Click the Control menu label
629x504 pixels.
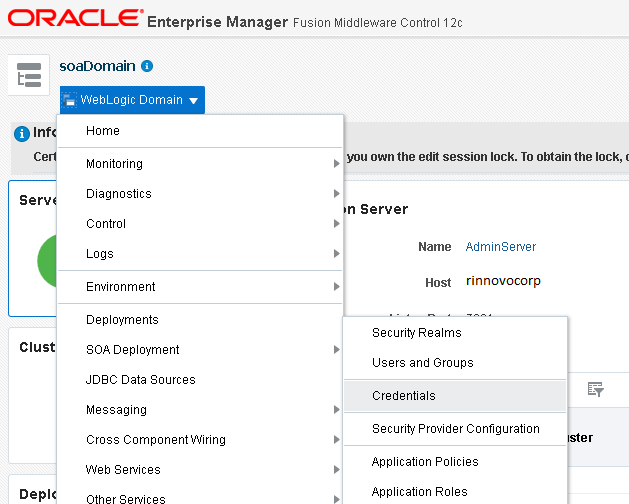click(106, 224)
